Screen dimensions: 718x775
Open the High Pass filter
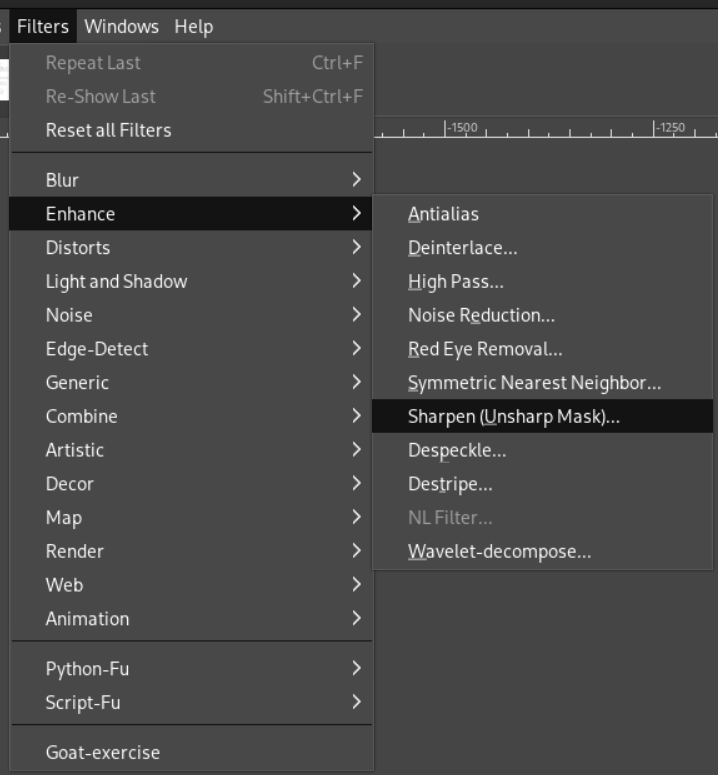click(x=455, y=282)
